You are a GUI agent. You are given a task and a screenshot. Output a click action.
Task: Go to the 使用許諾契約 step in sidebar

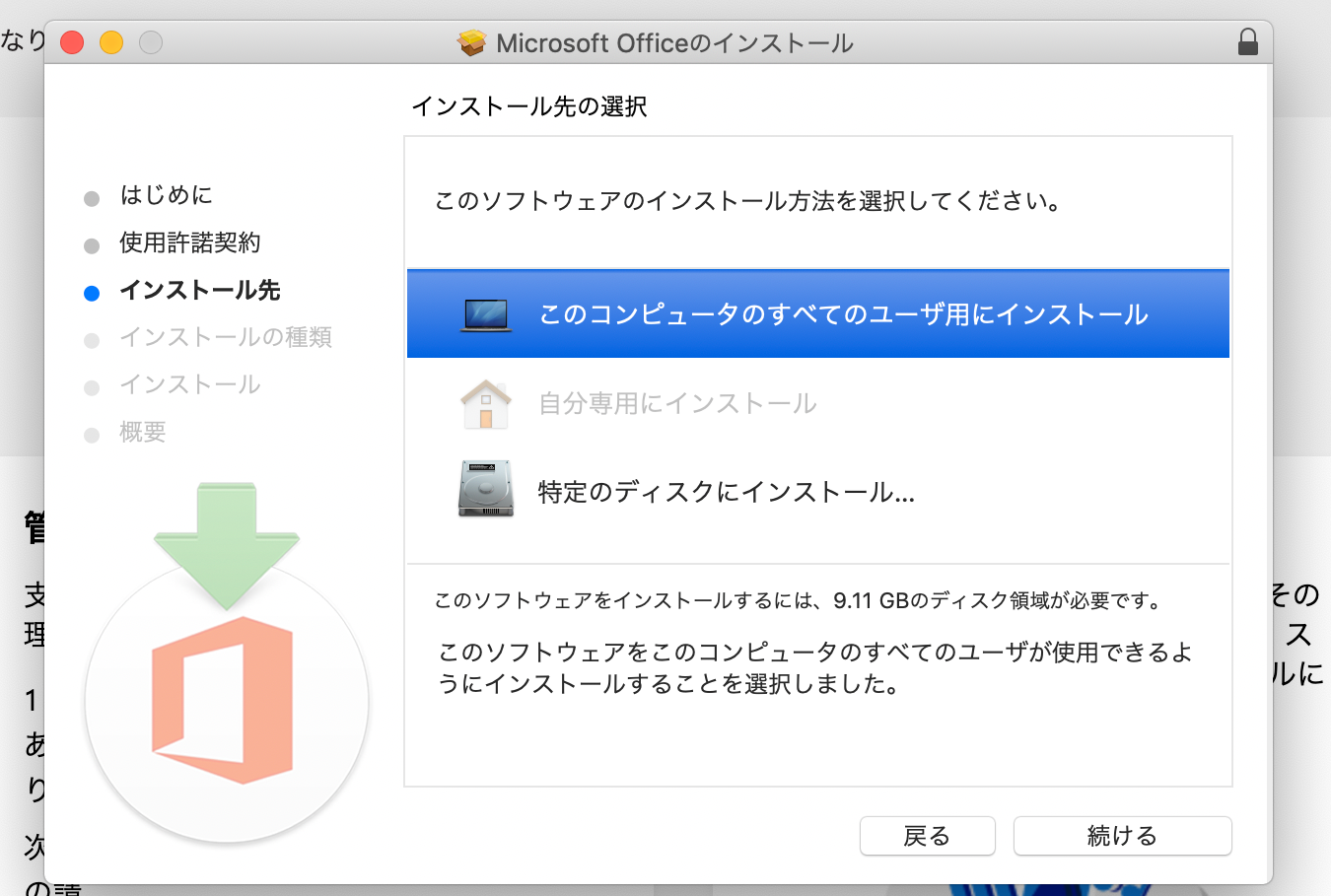190,242
